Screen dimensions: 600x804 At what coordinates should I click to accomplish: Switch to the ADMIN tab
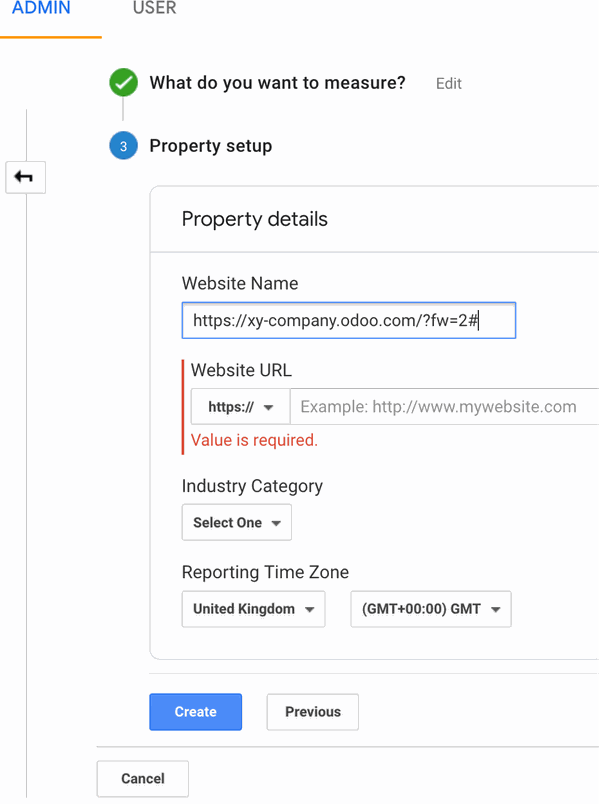41,9
